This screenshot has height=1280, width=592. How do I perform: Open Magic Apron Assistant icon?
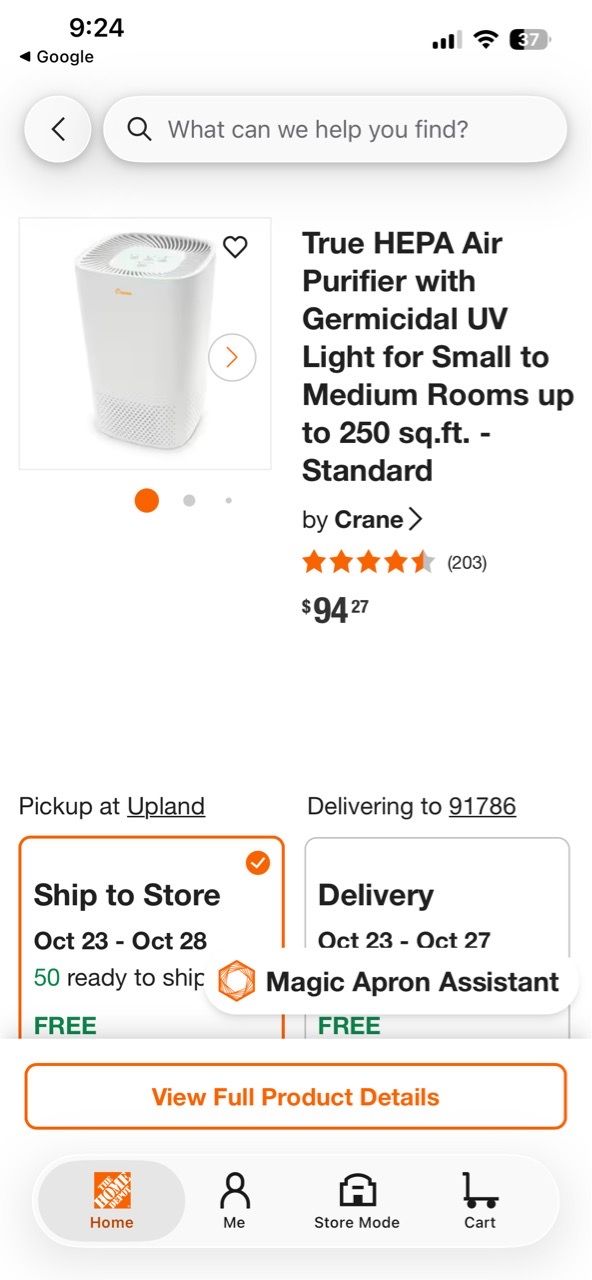coord(237,981)
